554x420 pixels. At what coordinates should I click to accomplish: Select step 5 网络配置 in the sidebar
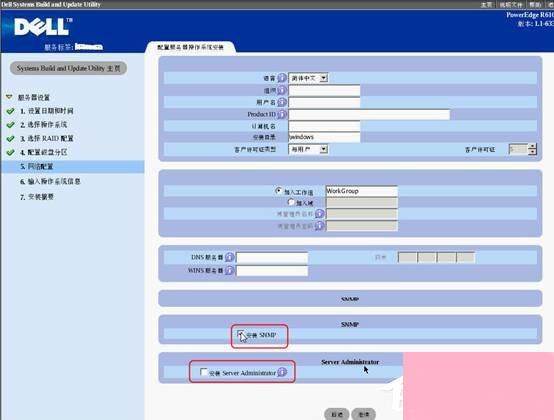pyautogui.click(x=72, y=166)
